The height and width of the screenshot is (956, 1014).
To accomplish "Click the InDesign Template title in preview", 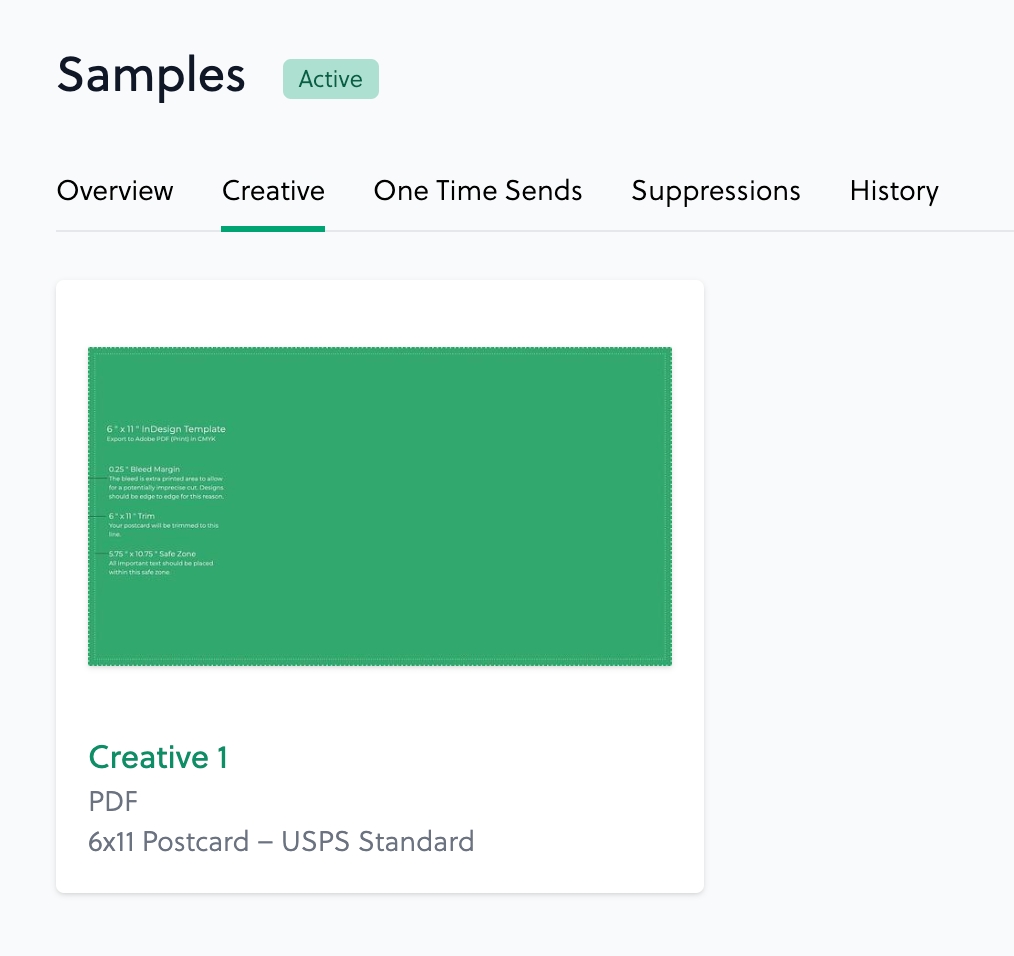I will (166, 429).
